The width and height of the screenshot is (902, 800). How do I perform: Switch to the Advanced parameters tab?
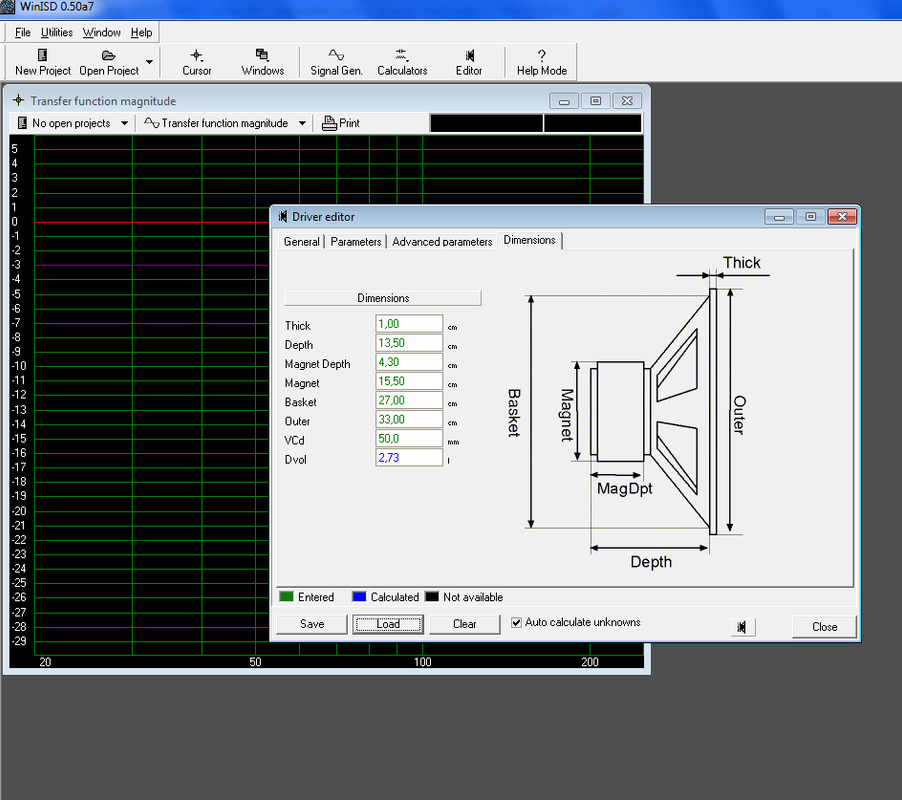point(442,242)
